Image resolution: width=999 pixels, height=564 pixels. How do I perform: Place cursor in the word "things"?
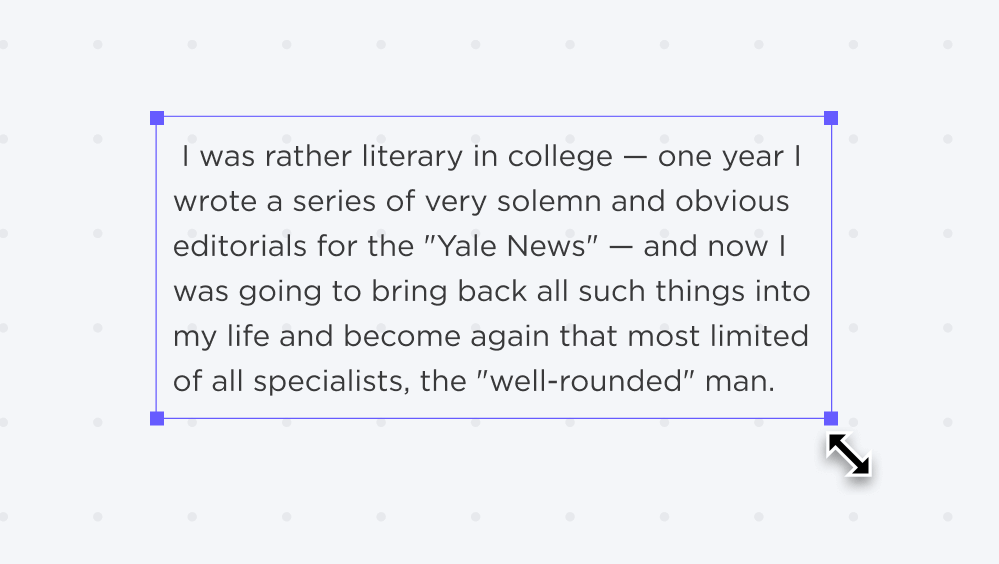pos(700,291)
